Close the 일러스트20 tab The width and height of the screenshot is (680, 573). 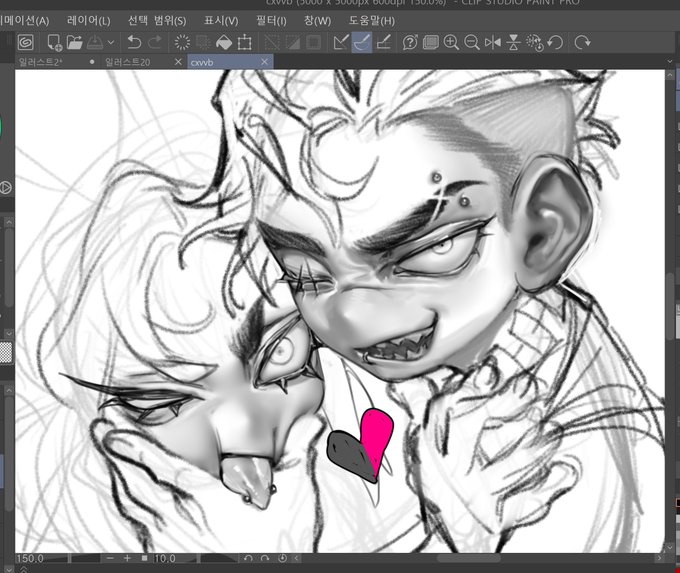(x=178, y=62)
